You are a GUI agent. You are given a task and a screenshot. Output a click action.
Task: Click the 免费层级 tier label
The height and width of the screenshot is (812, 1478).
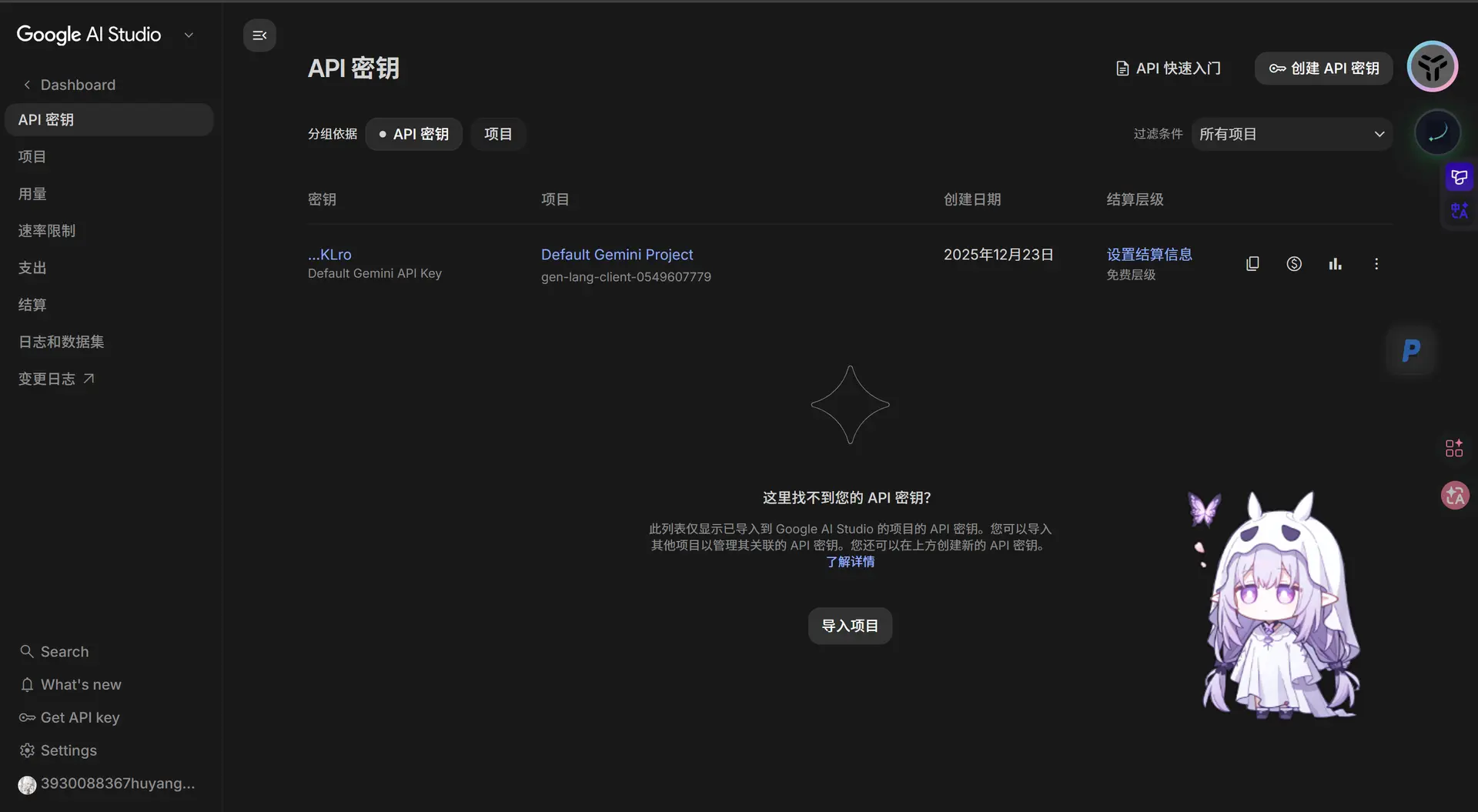(x=1131, y=275)
